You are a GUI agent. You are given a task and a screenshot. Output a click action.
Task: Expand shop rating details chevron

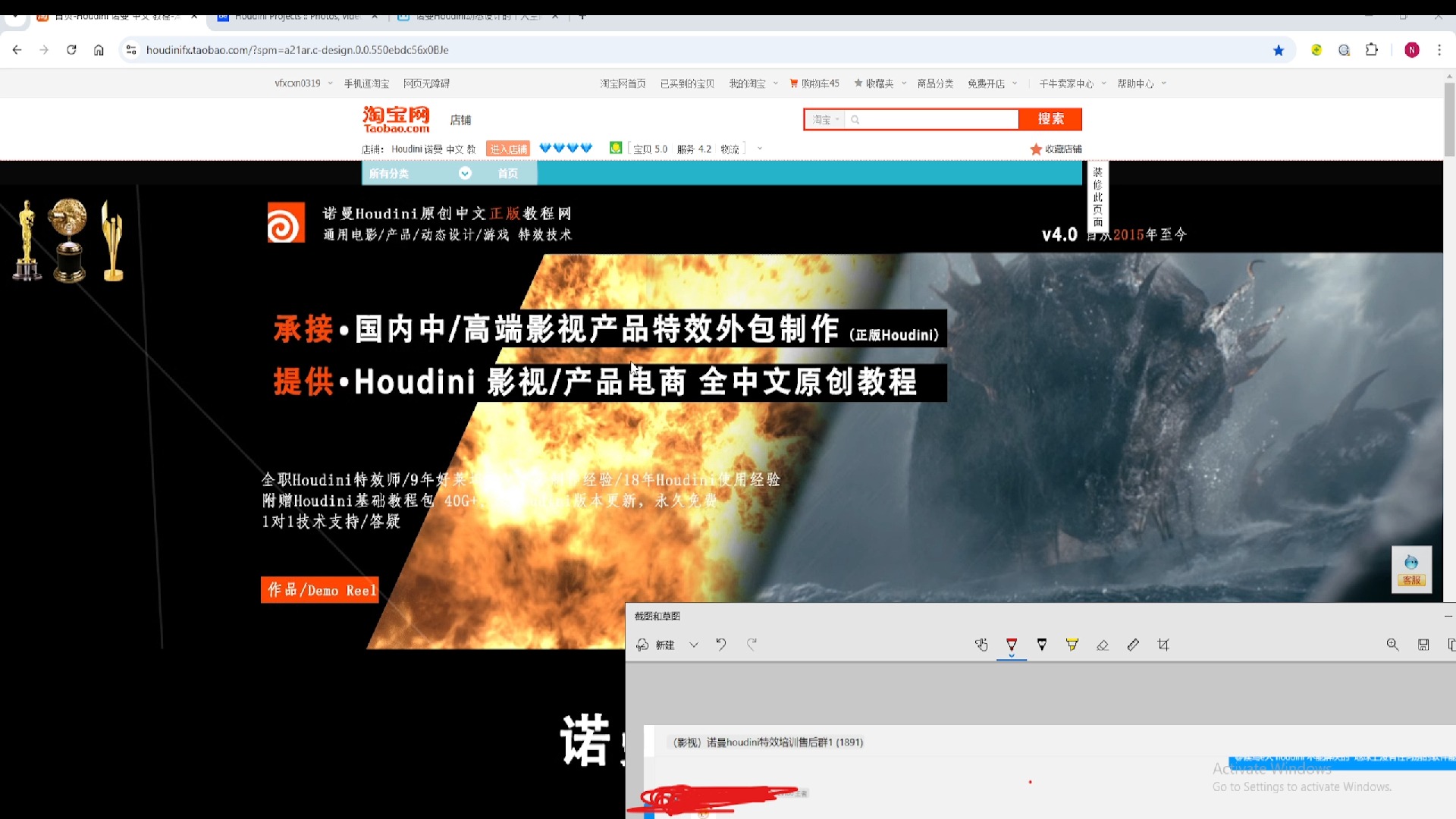pos(759,149)
